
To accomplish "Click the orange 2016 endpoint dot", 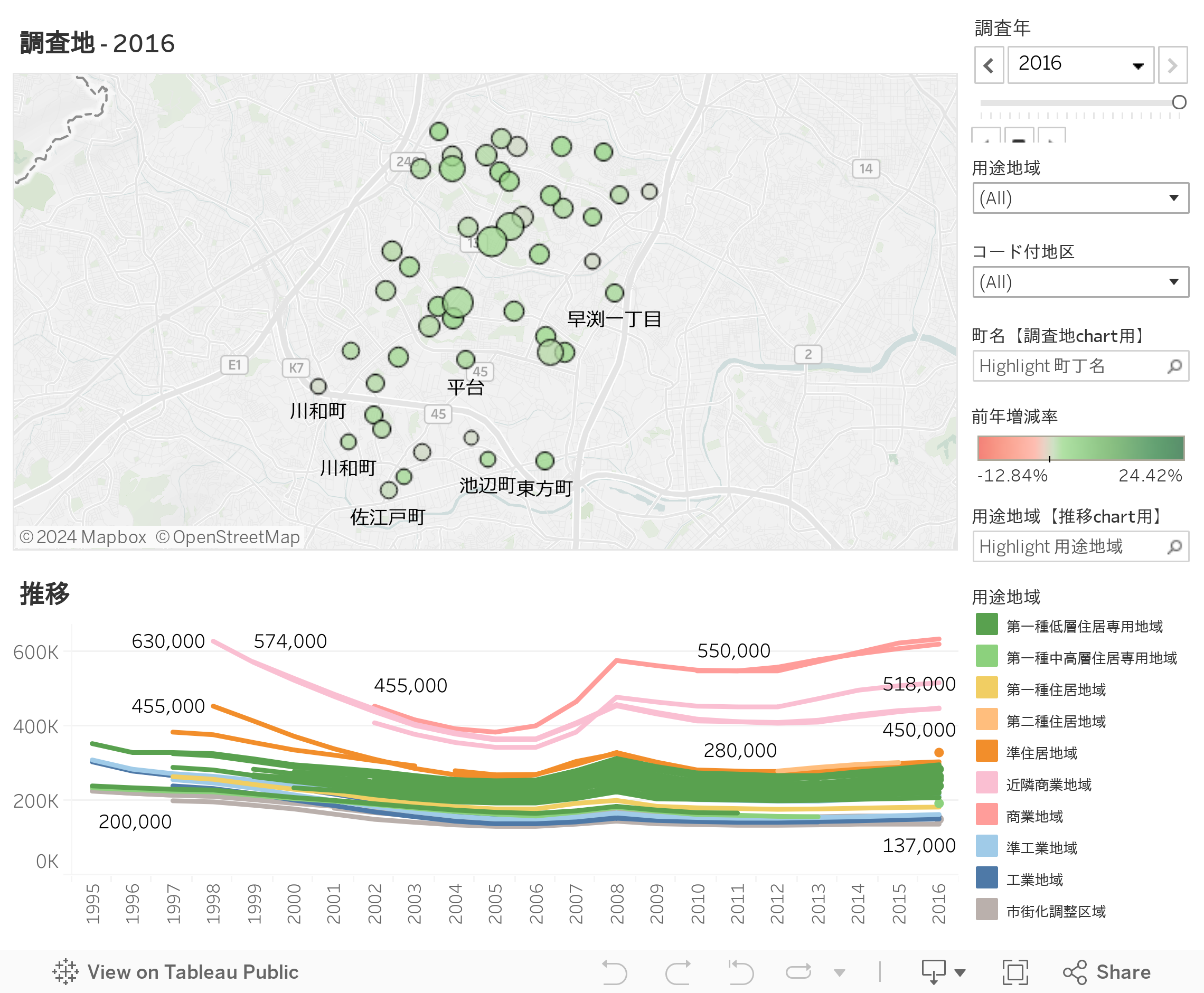I will pos(938,752).
